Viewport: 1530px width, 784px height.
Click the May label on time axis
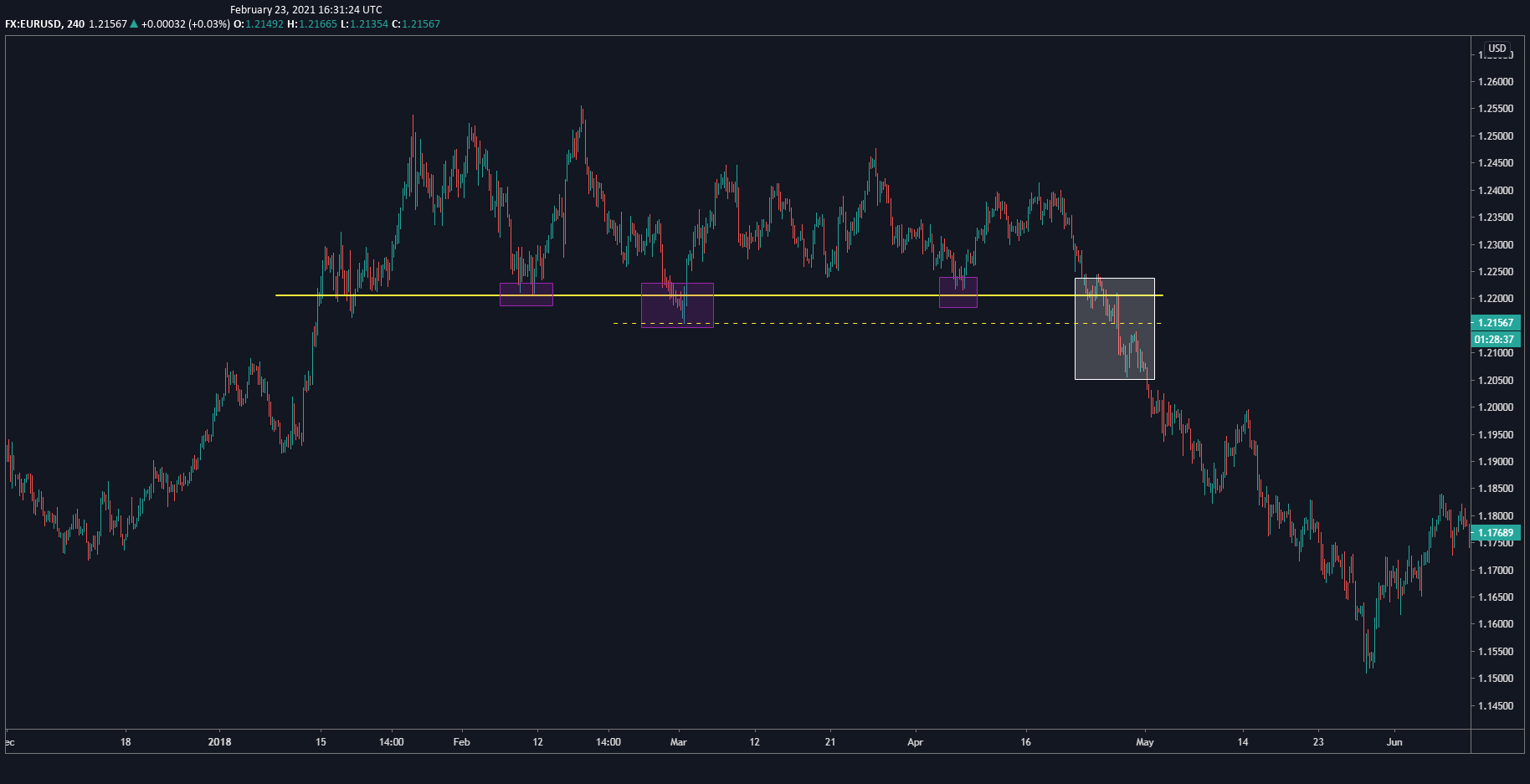1144,742
